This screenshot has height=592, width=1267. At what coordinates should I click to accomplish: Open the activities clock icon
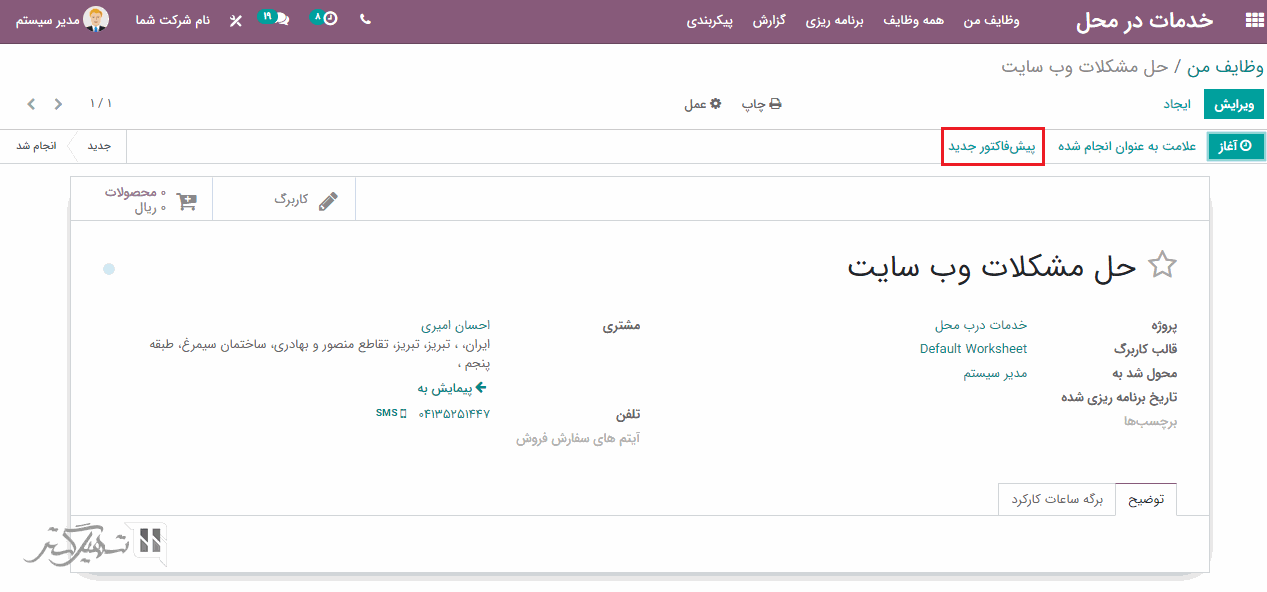click(325, 19)
